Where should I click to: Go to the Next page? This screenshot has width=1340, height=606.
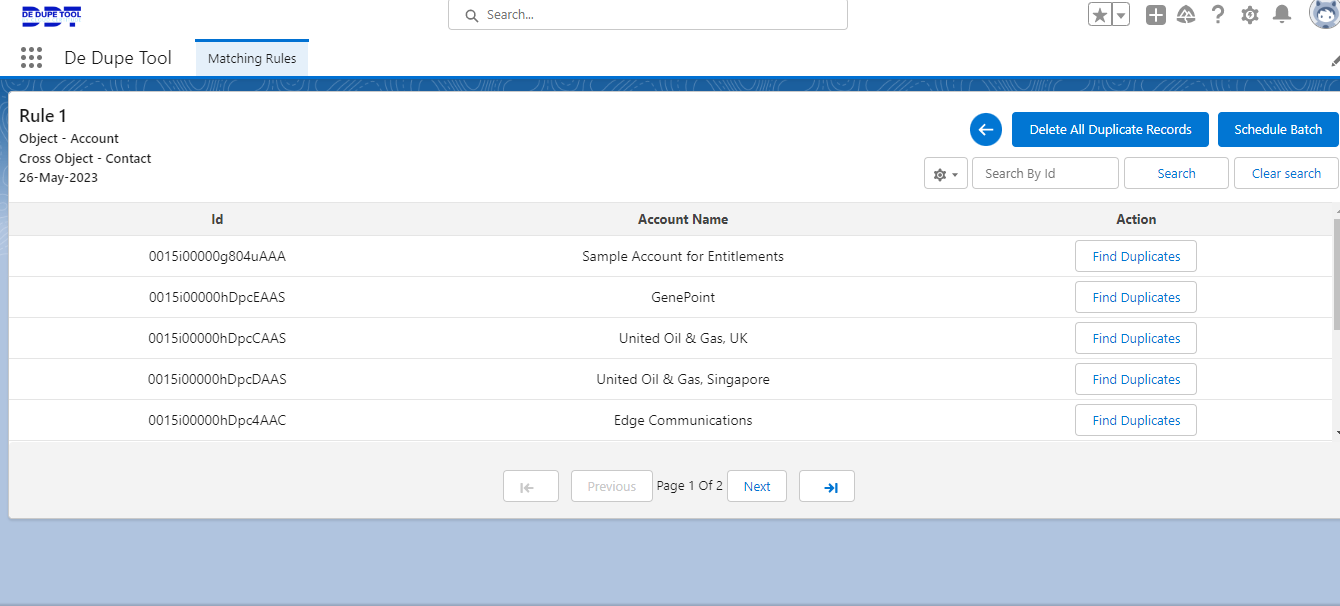(756, 487)
